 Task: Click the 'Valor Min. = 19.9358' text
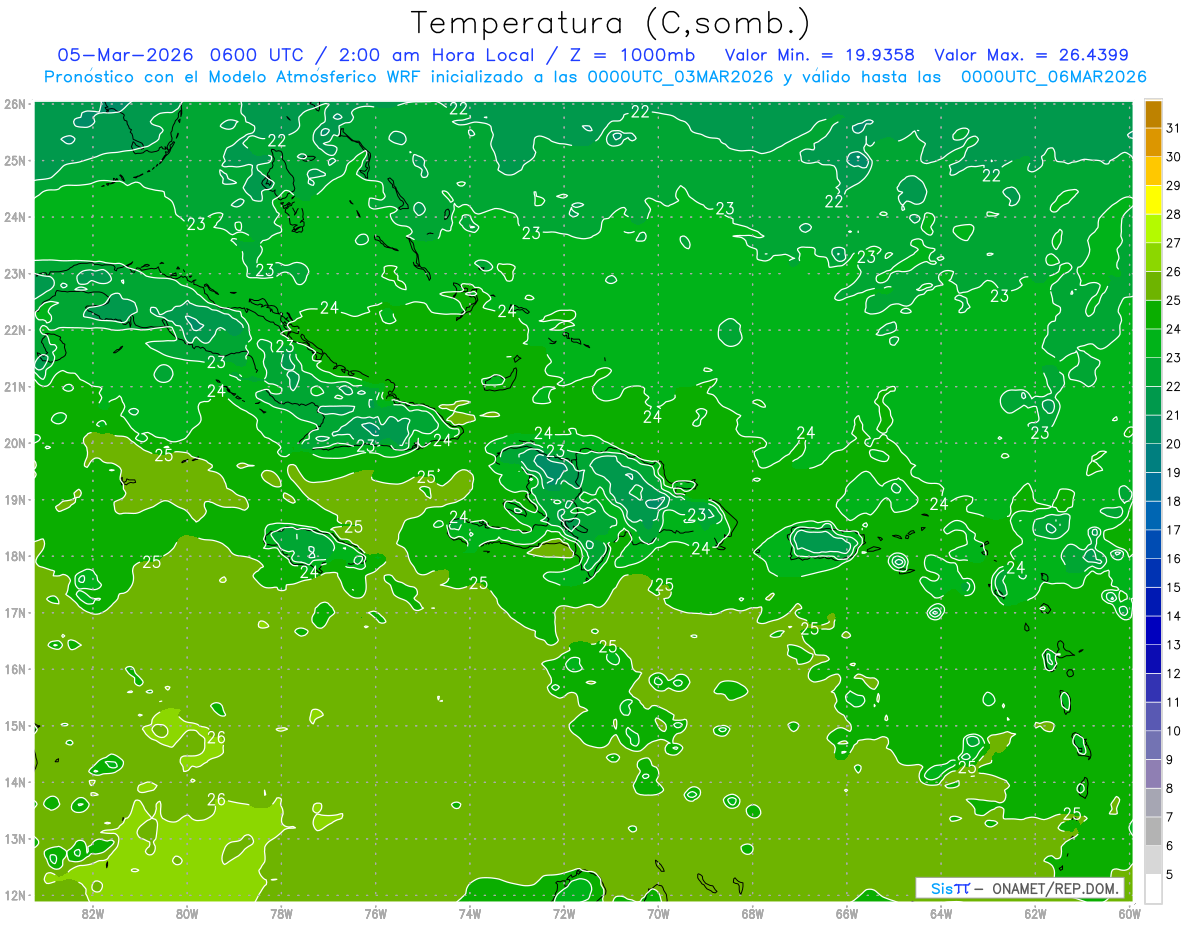(819, 55)
